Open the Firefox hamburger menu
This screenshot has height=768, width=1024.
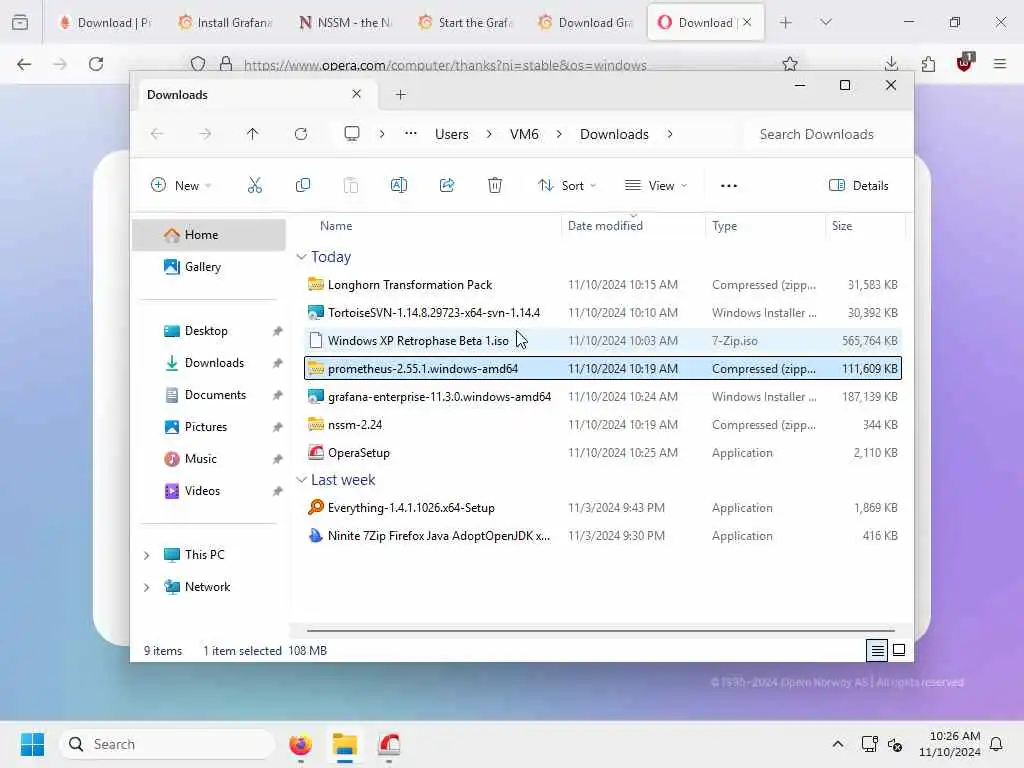click(x=1000, y=64)
